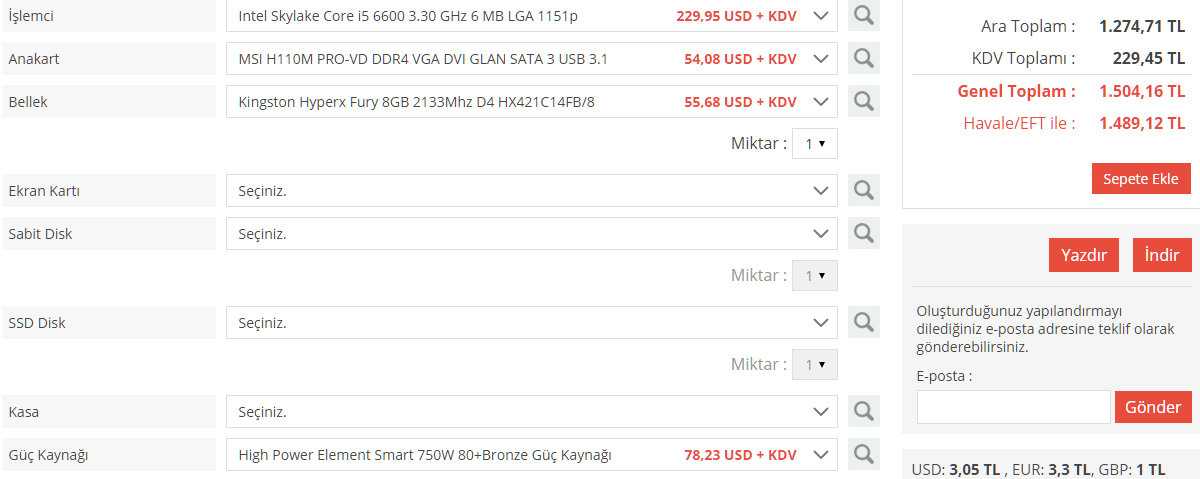1200x479 pixels.
Task: Click the Yazdır print button
Action: point(1083,255)
